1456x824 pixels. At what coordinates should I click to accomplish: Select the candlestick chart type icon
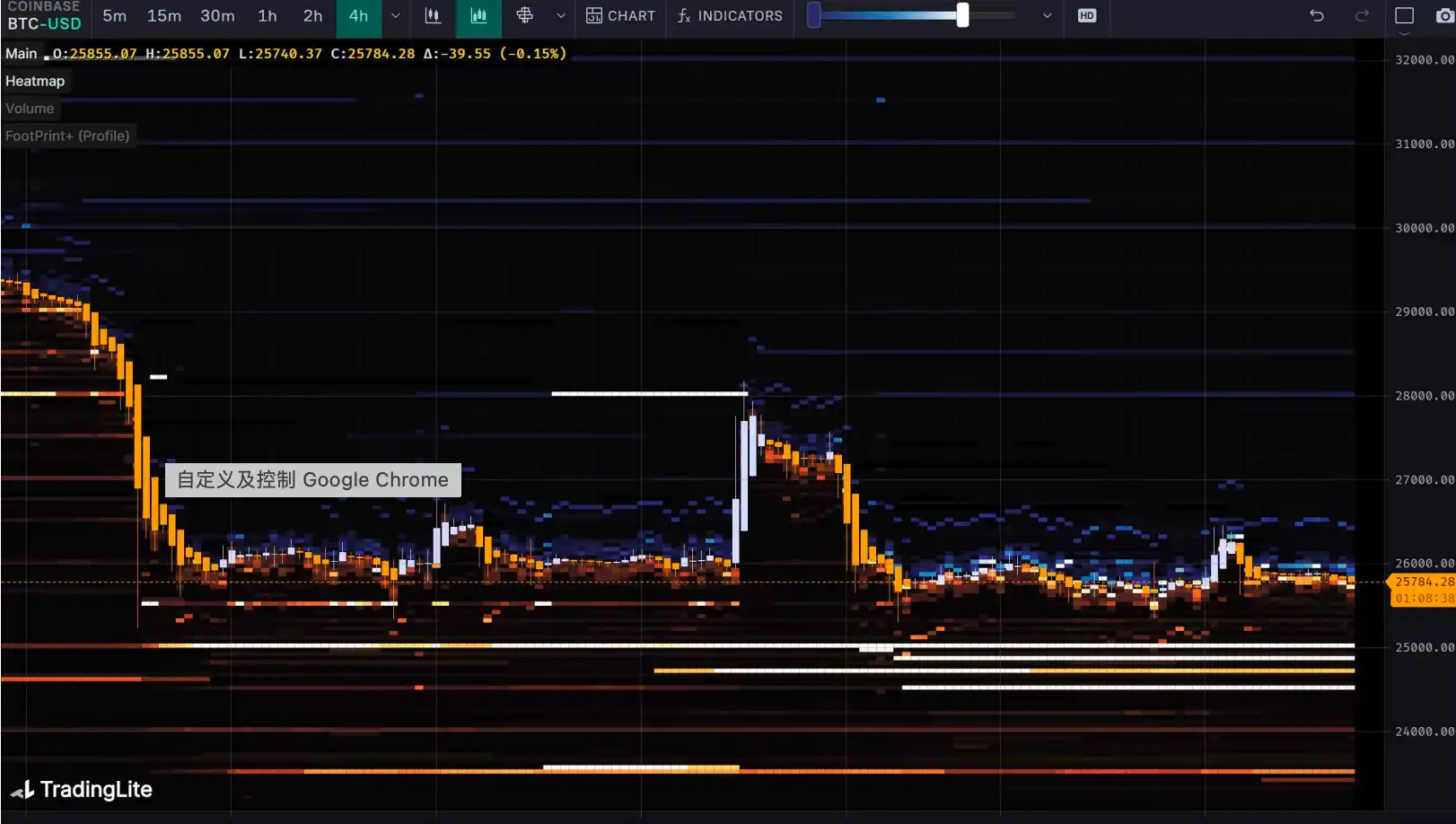433,15
